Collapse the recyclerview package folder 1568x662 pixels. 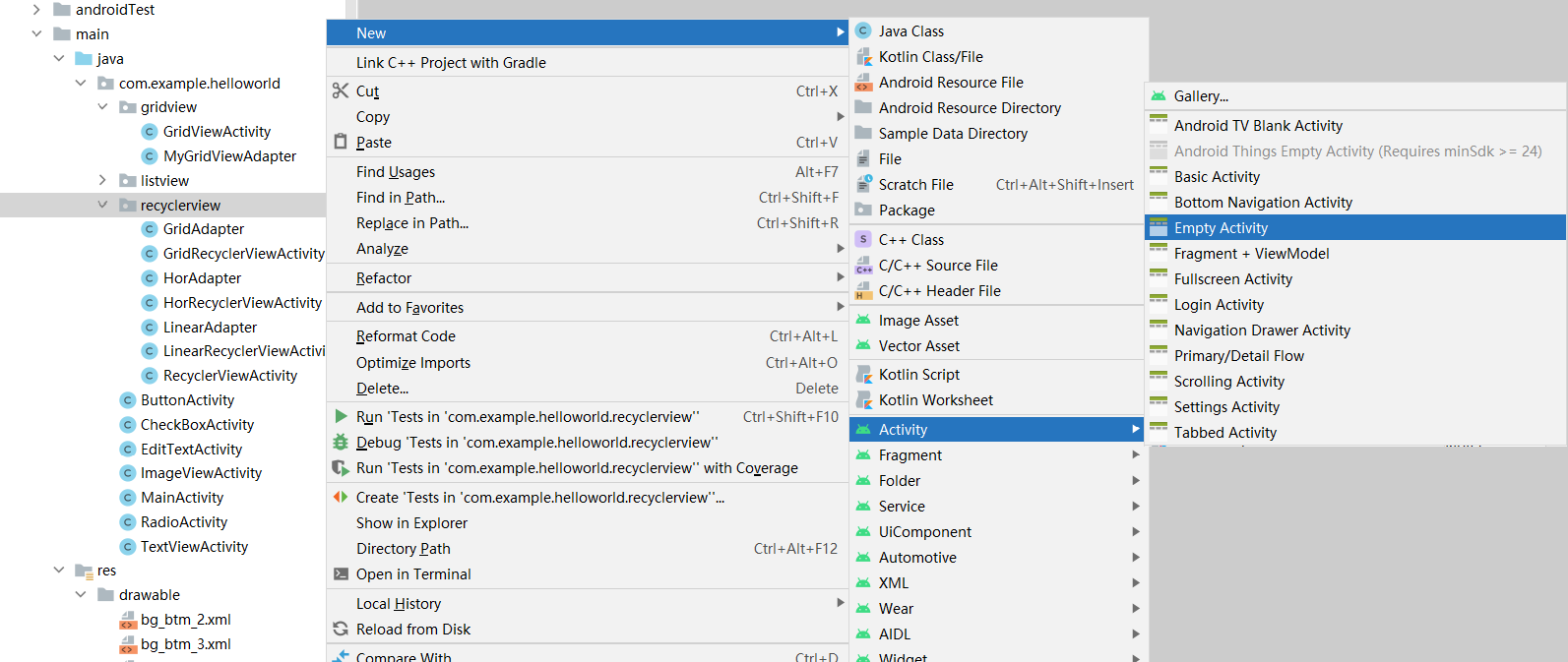click(102, 205)
